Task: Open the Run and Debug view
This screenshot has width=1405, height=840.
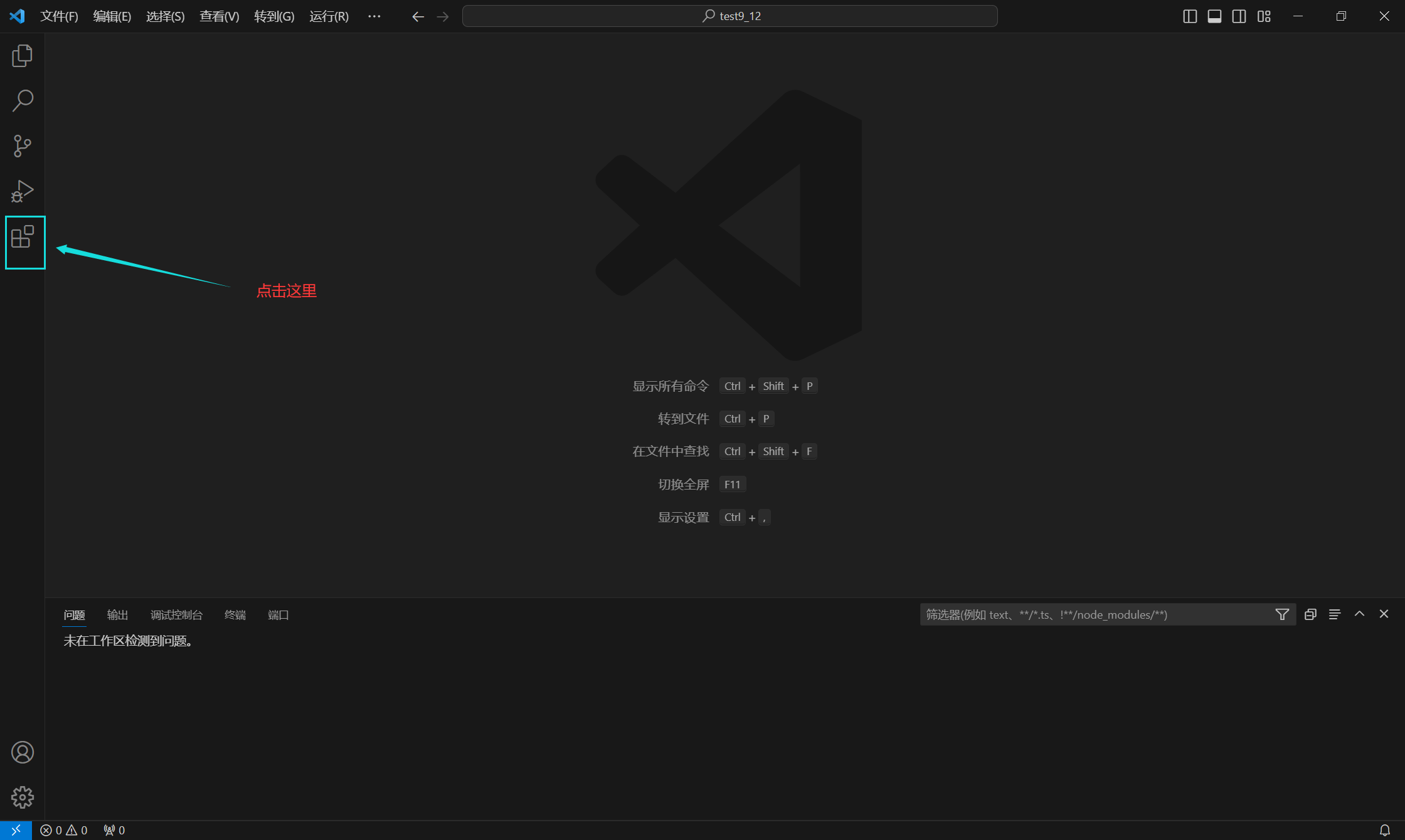Action: pos(22,191)
